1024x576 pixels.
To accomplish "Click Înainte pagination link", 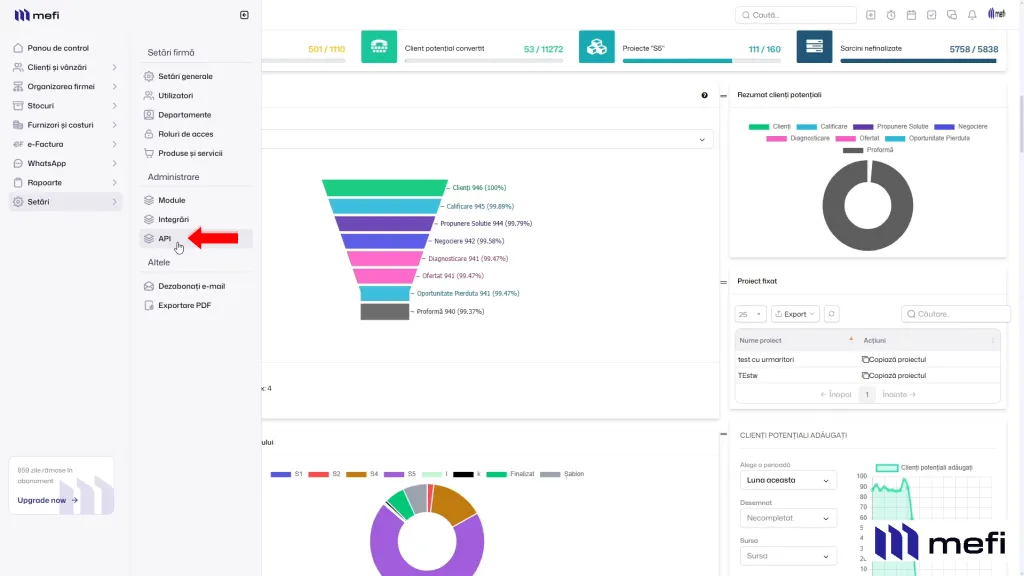I will (x=899, y=394).
